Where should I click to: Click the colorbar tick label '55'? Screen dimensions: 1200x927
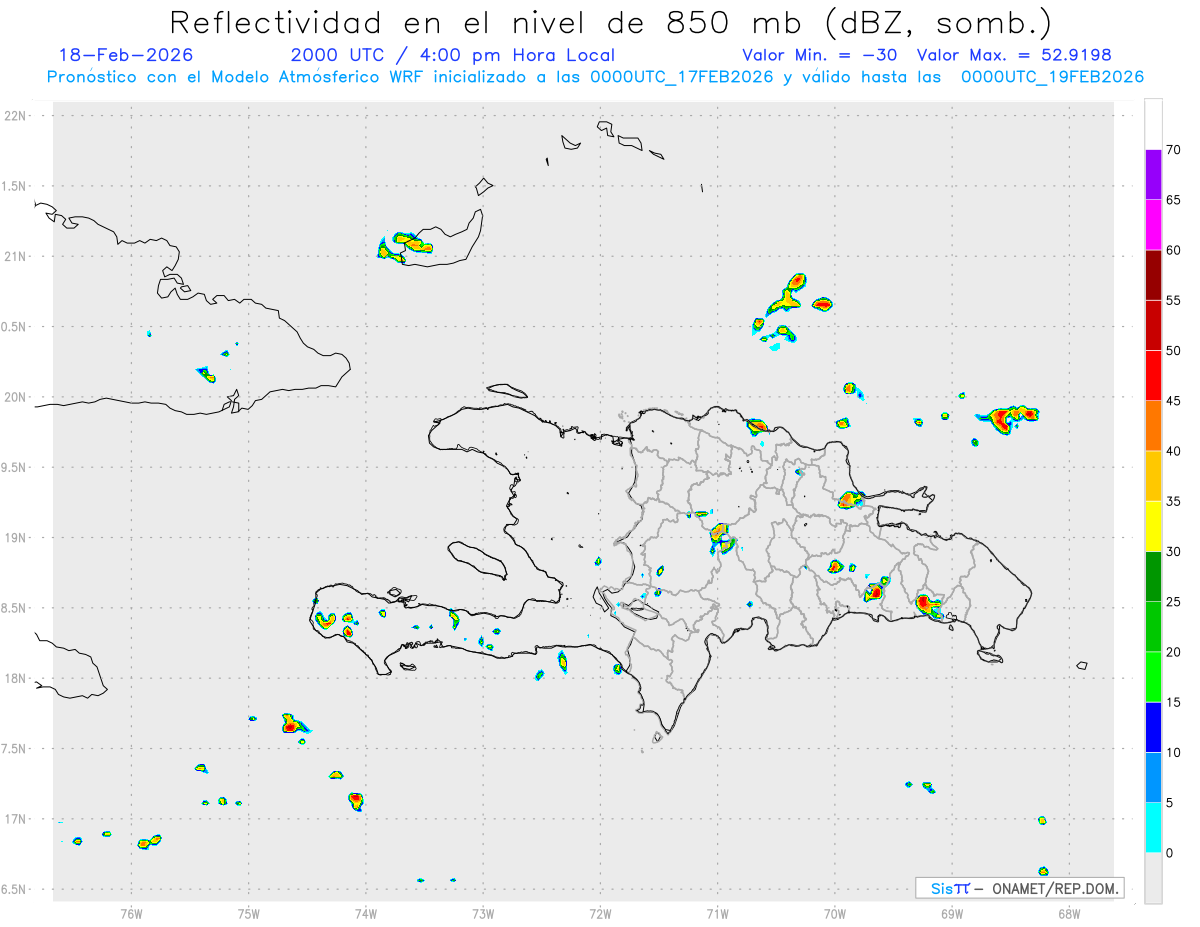coord(1175,300)
